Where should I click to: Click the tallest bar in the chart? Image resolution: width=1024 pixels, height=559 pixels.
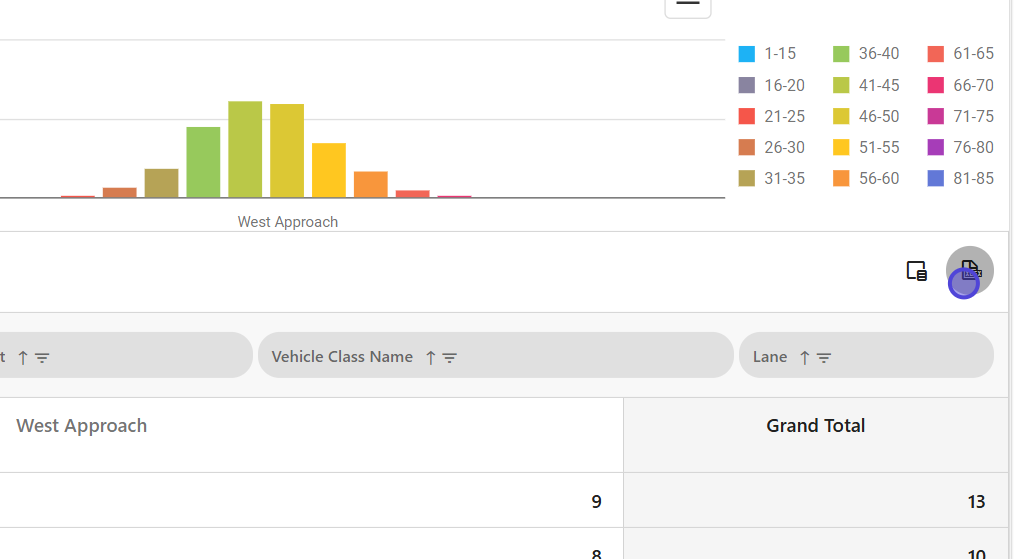(x=245, y=150)
